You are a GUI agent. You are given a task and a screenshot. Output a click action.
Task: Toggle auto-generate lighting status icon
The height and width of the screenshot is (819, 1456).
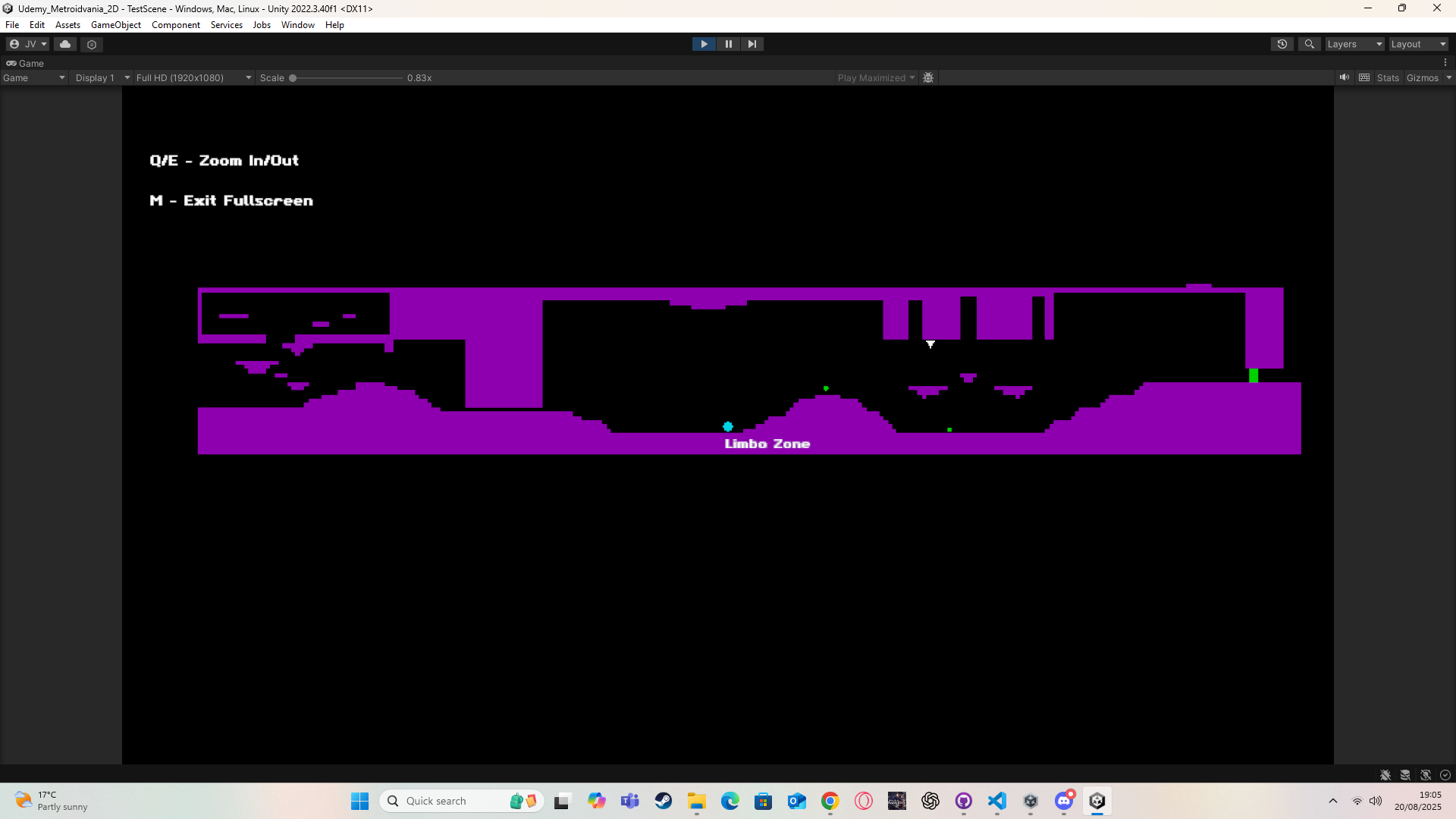tap(1426, 775)
